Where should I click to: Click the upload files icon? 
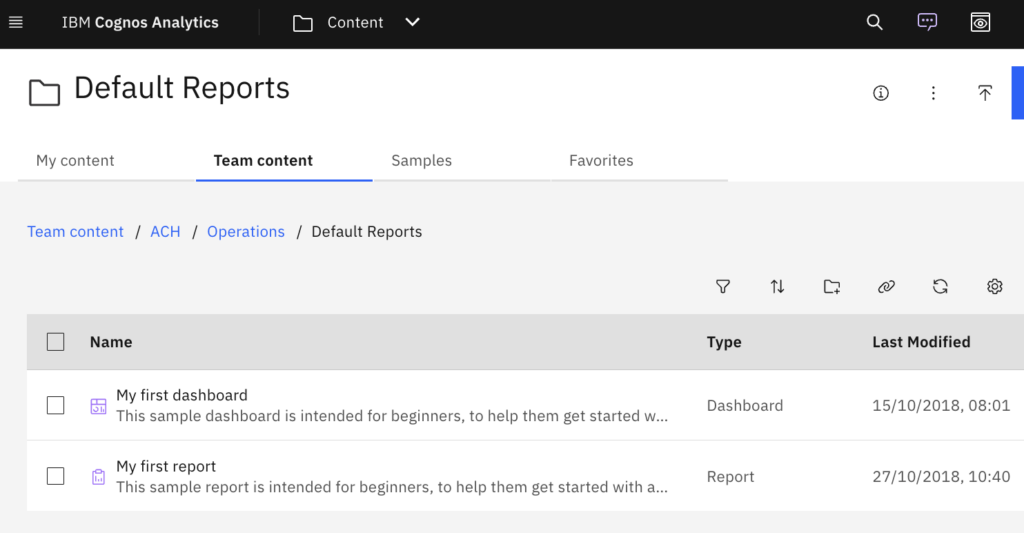985,93
